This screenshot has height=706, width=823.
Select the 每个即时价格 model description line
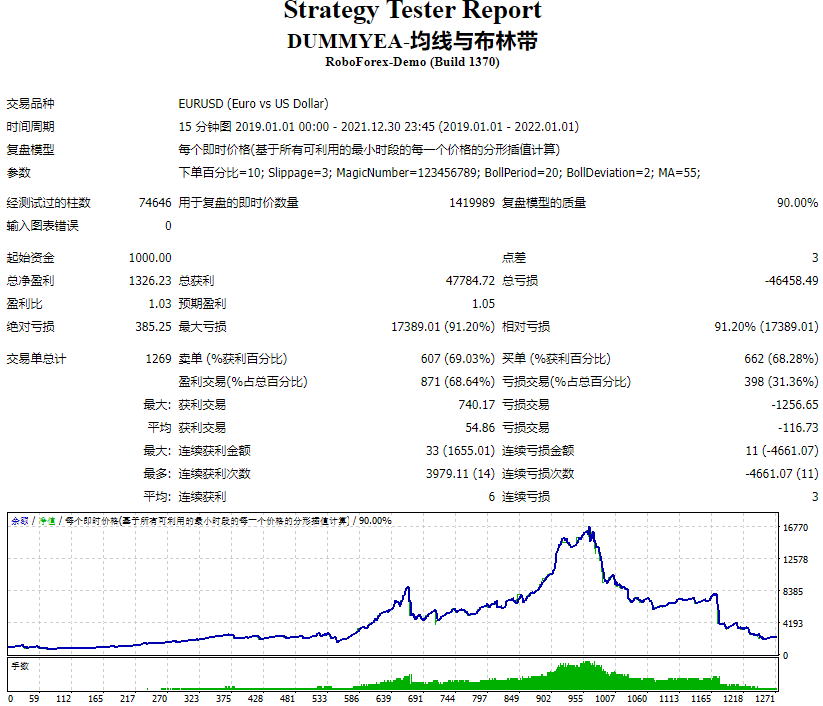369,150
